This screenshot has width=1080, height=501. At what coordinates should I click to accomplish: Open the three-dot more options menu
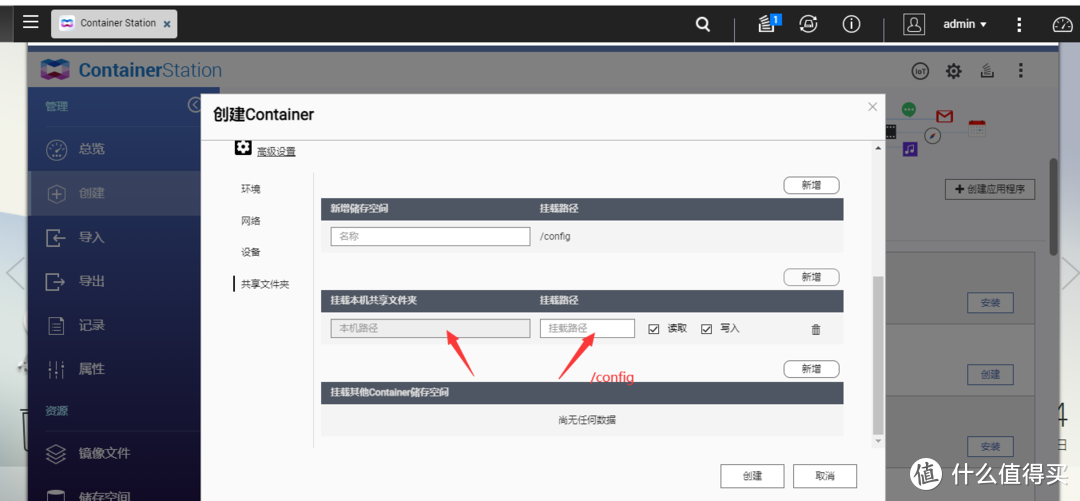(x=1020, y=71)
